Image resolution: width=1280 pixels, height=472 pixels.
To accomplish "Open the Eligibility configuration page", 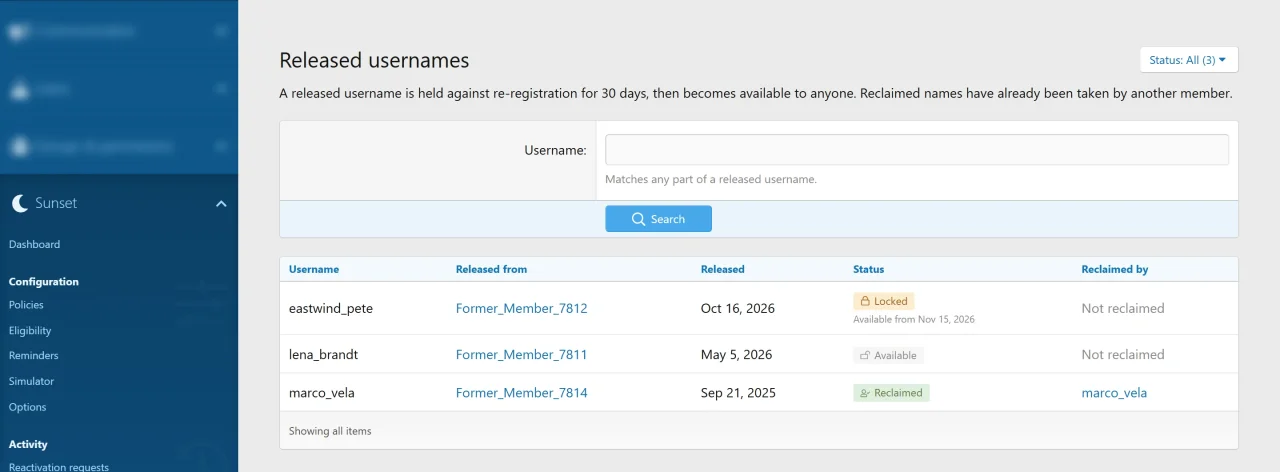I will click(30, 331).
